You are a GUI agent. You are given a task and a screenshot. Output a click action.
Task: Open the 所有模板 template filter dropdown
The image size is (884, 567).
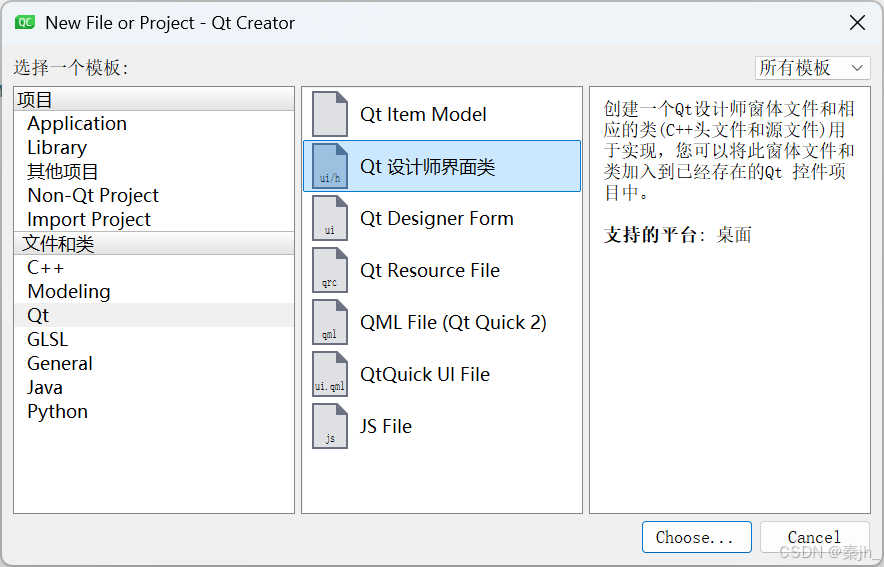(812, 68)
